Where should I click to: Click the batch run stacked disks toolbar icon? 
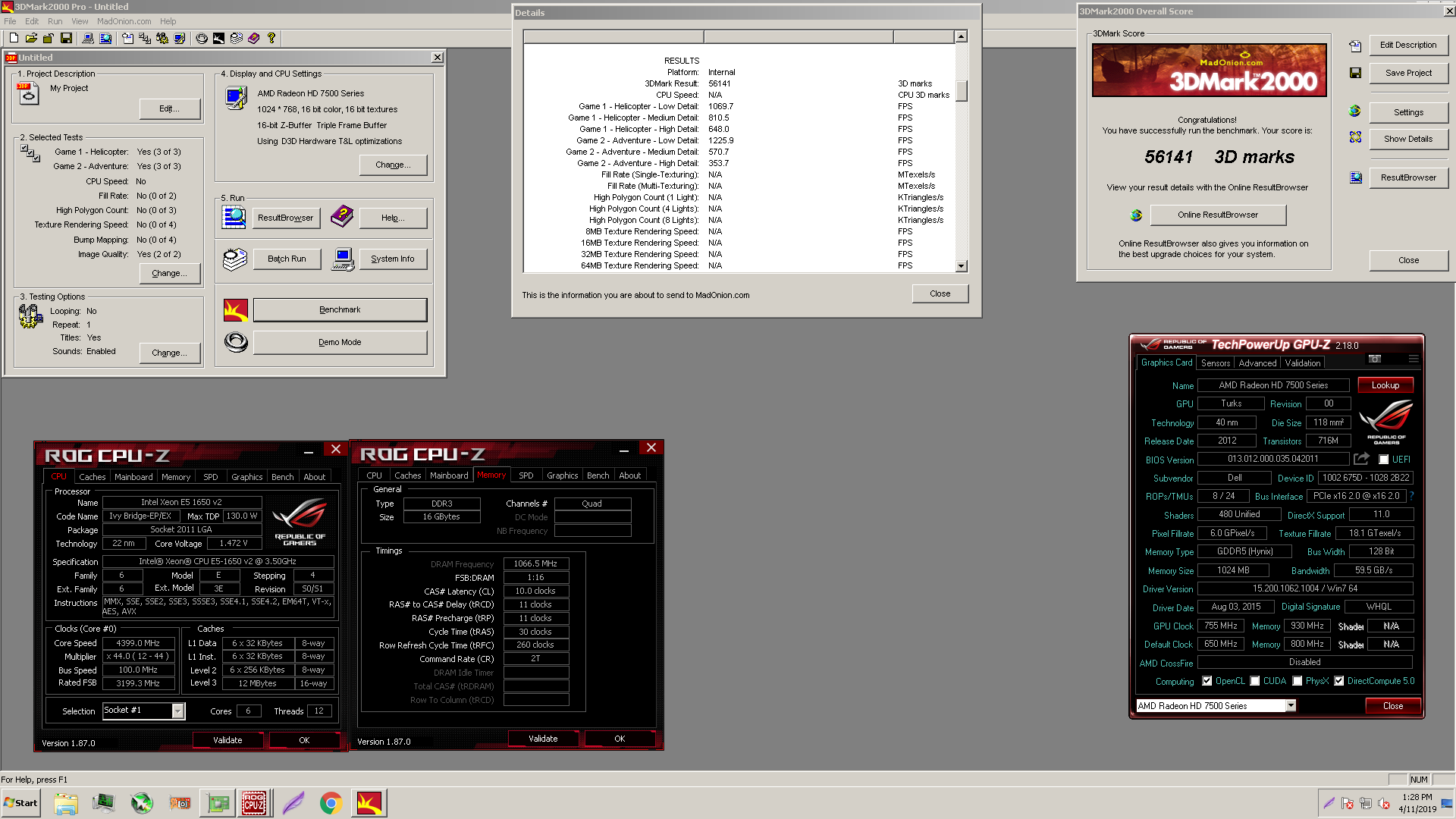[237, 38]
